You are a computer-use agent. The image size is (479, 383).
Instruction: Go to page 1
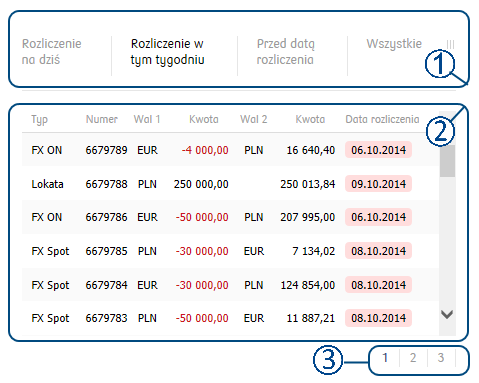tap(385, 358)
